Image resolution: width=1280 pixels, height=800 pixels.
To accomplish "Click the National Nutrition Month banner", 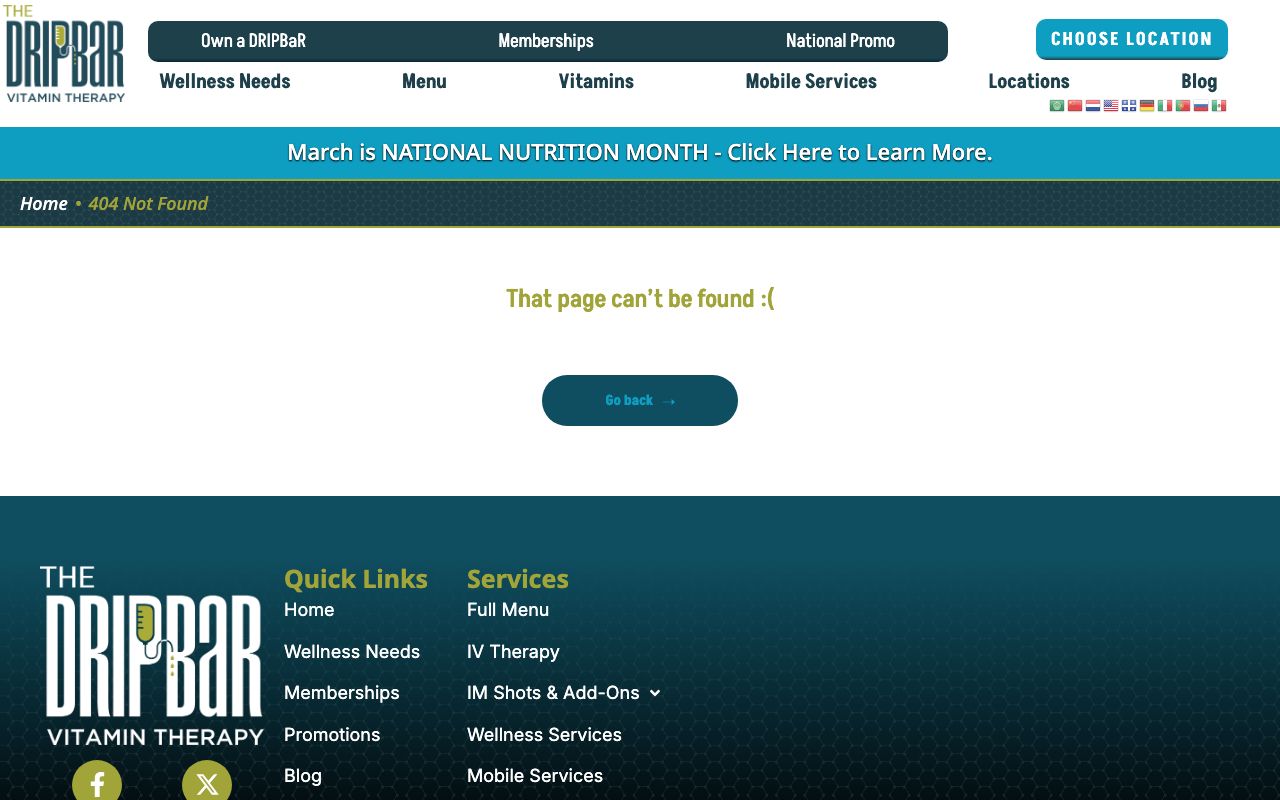I will tap(640, 152).
